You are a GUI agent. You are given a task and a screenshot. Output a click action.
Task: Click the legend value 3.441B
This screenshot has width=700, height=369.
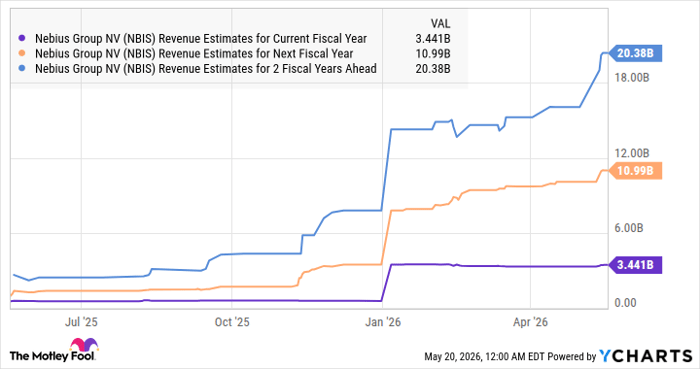point(433,39)
